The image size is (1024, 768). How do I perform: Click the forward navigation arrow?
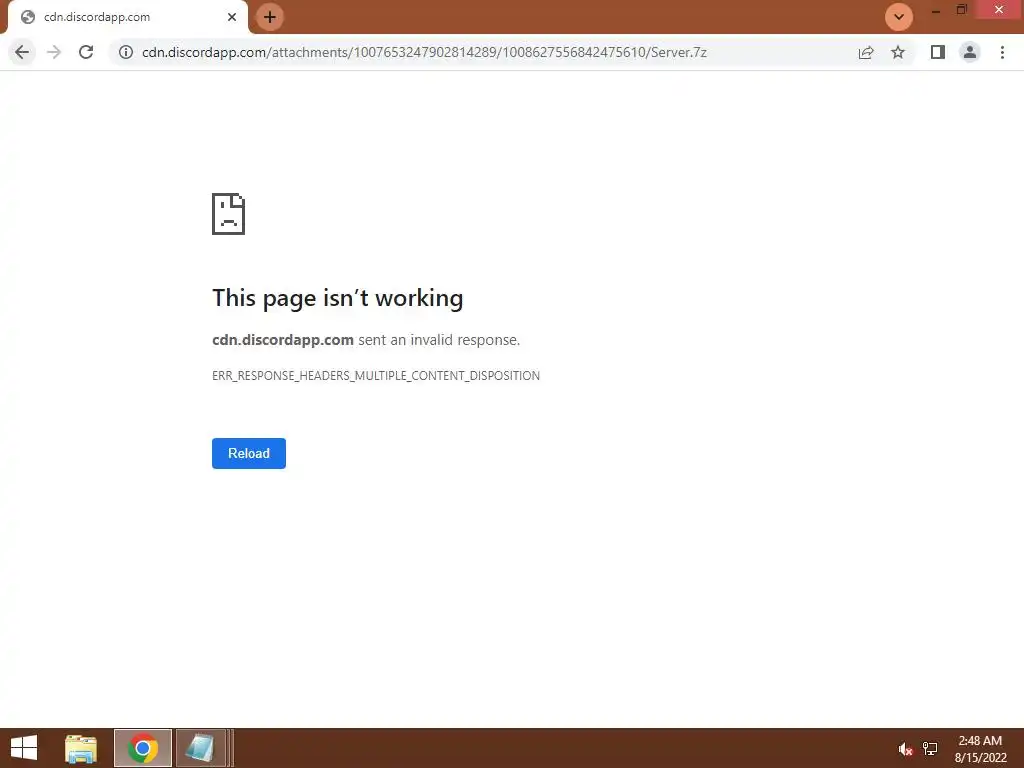(54, 52)
